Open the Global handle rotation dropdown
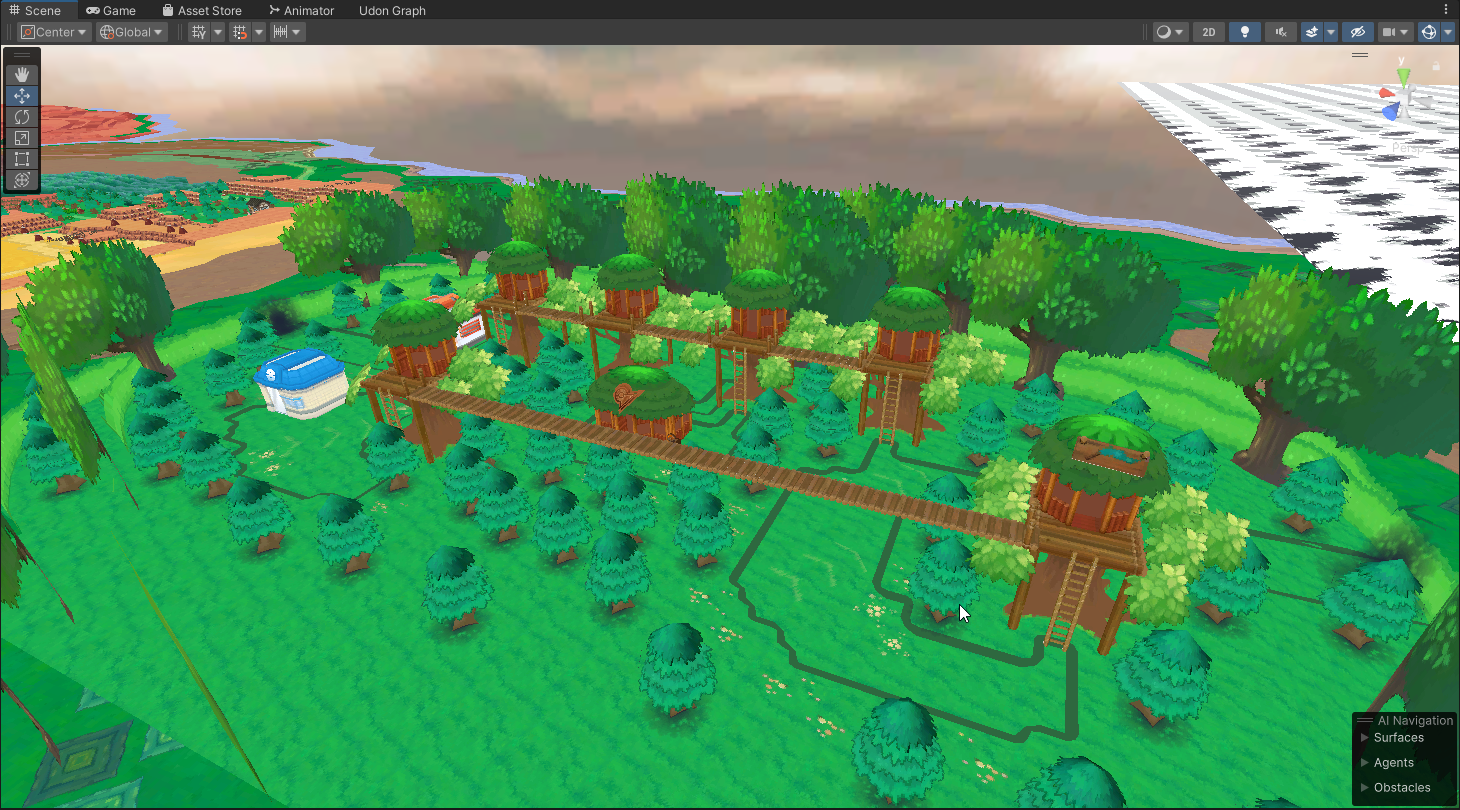1460x810 pixels. click(x=131, y=32)
